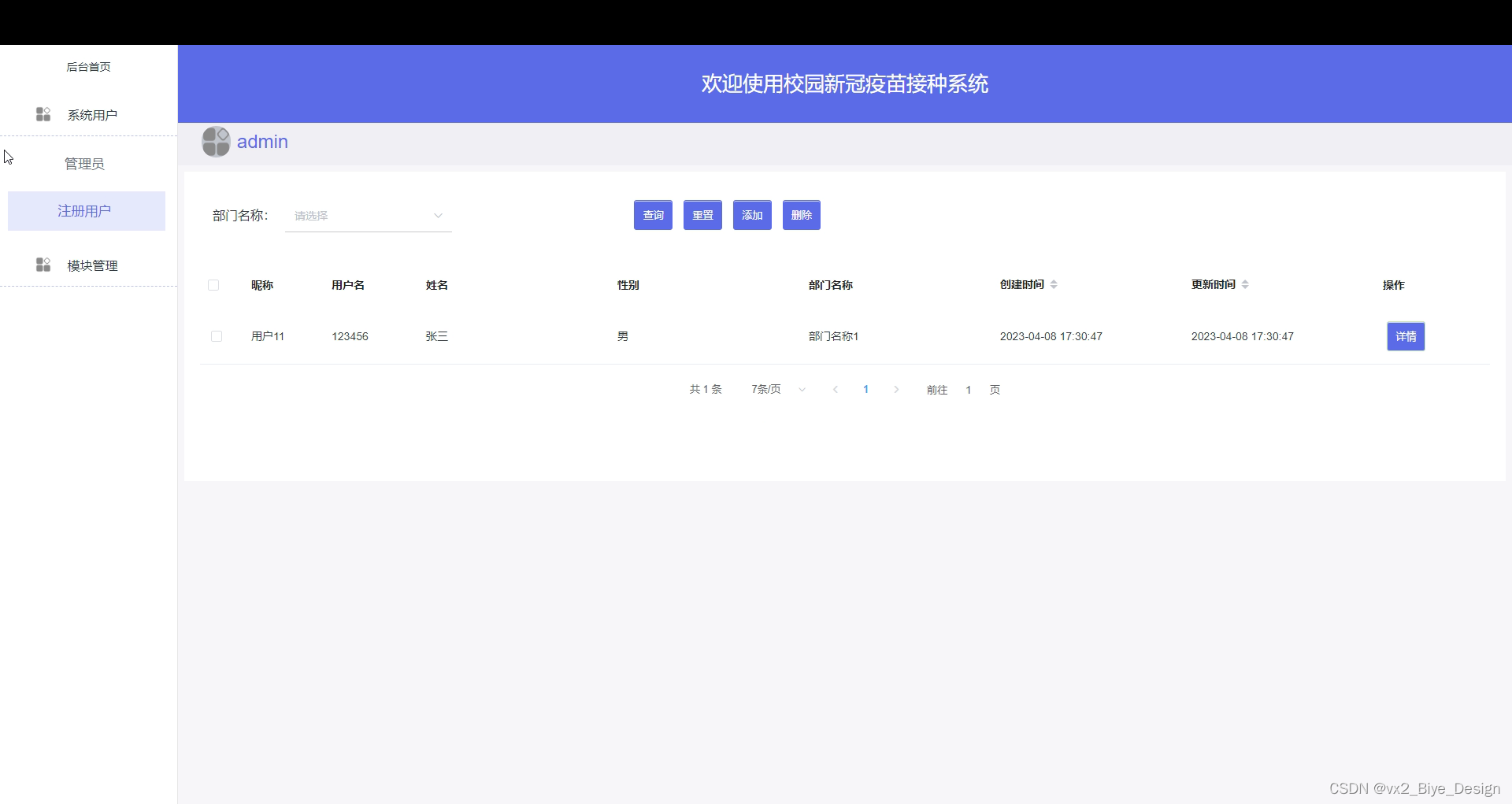This screenshot has height=804, width=1512.
Task: Expand the 7条/页 page size selector
Action: click(x=778, y=390)
